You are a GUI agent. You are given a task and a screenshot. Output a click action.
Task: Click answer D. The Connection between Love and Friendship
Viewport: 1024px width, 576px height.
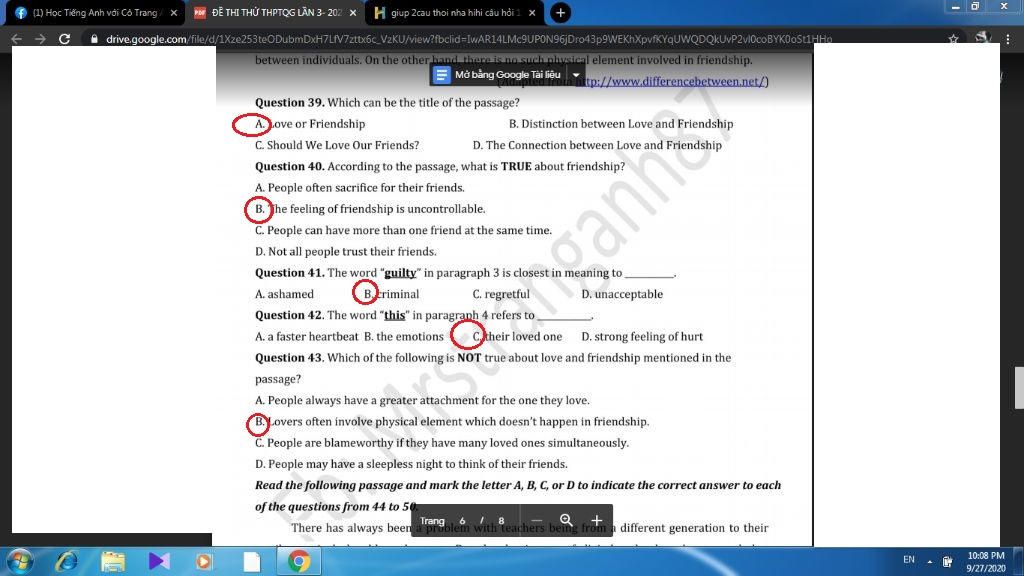click(x=597, y=145)
